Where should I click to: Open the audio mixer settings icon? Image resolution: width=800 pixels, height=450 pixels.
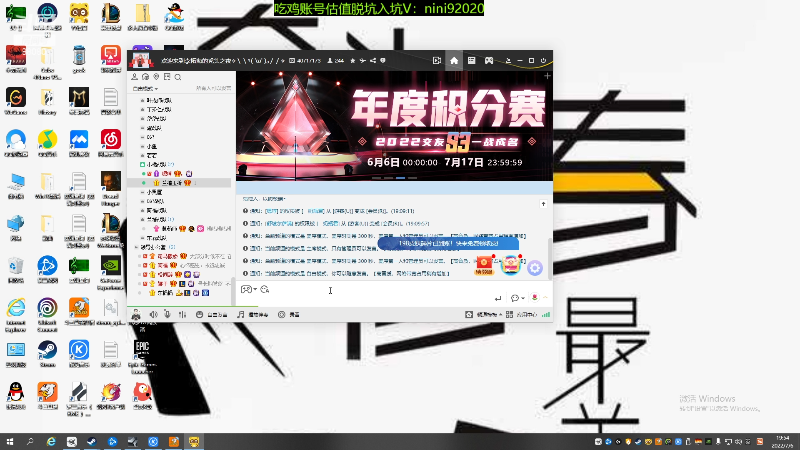pyautogui.click(x=182, y=314)
